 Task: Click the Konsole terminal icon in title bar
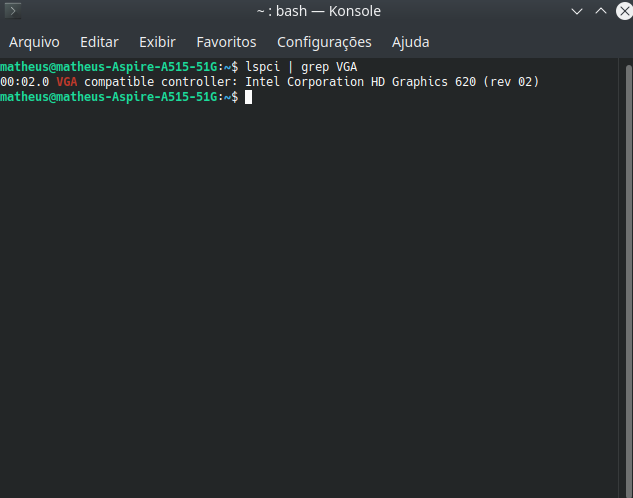13,11
